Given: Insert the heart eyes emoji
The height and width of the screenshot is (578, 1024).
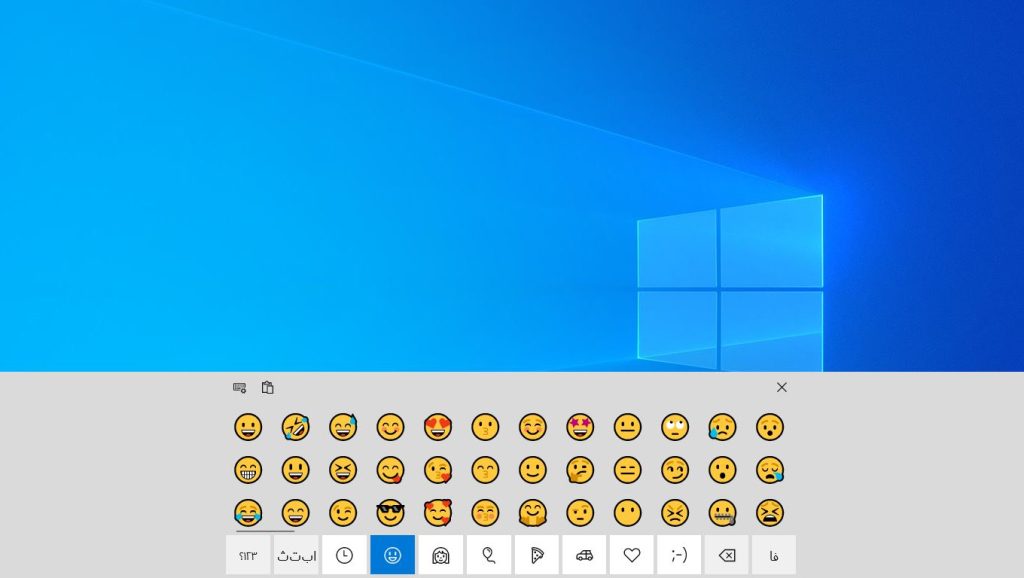Looking at the screenshot, I should [438, 427].
